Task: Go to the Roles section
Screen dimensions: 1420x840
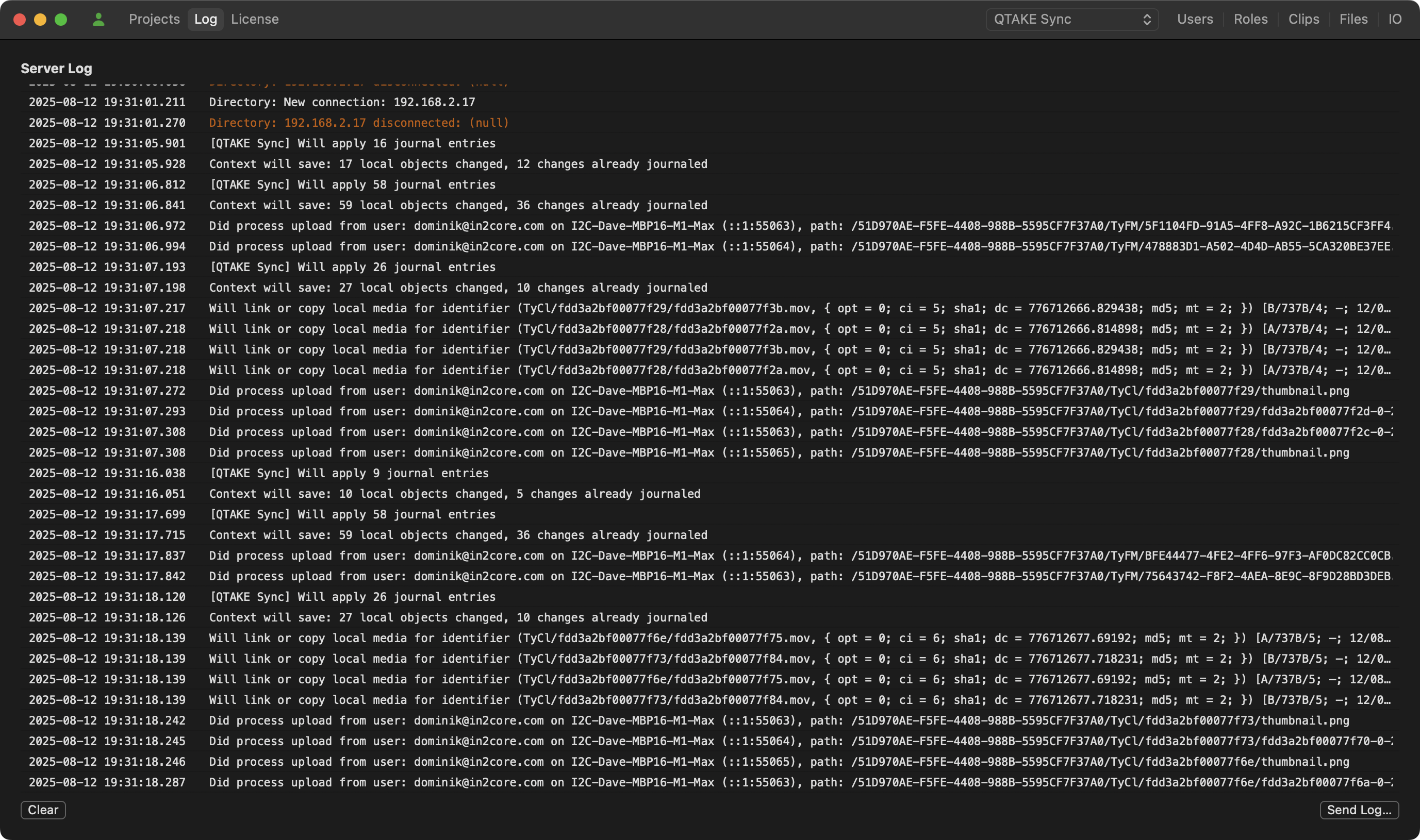Action: point(1250,19)
